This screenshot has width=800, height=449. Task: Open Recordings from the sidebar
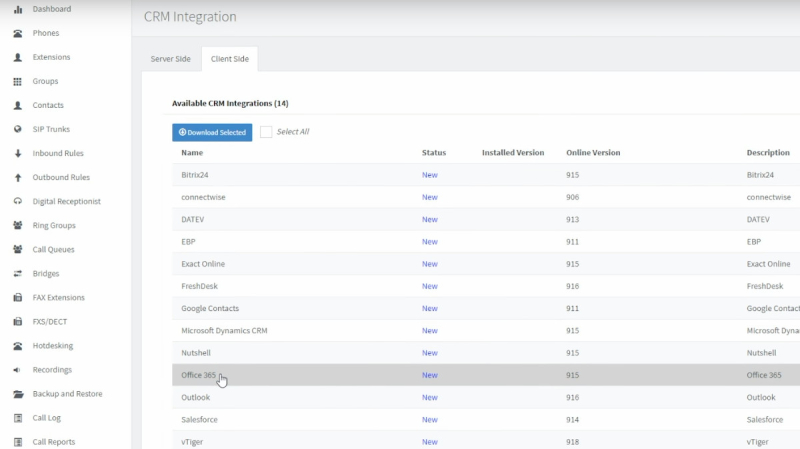click(52, 369)
